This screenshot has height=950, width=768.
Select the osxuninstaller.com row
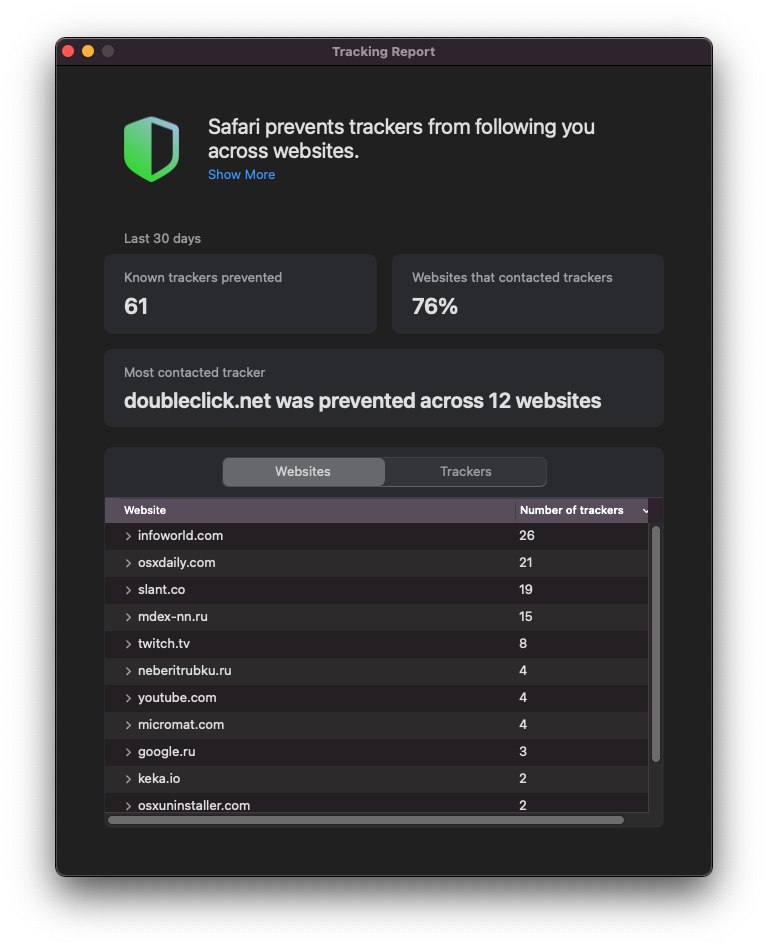[x=376, y=804]
